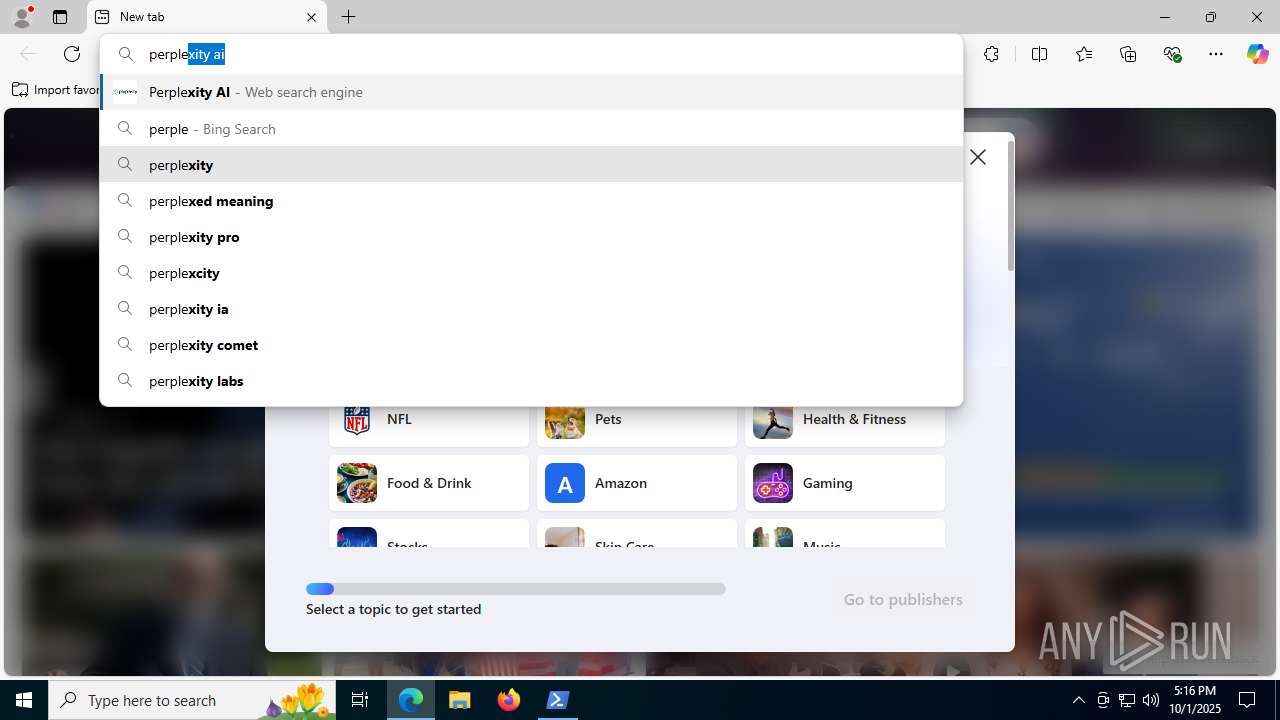1280x720 pixels.
Task: Click Import favorites bookmark item
Action: tap(55, 90)
